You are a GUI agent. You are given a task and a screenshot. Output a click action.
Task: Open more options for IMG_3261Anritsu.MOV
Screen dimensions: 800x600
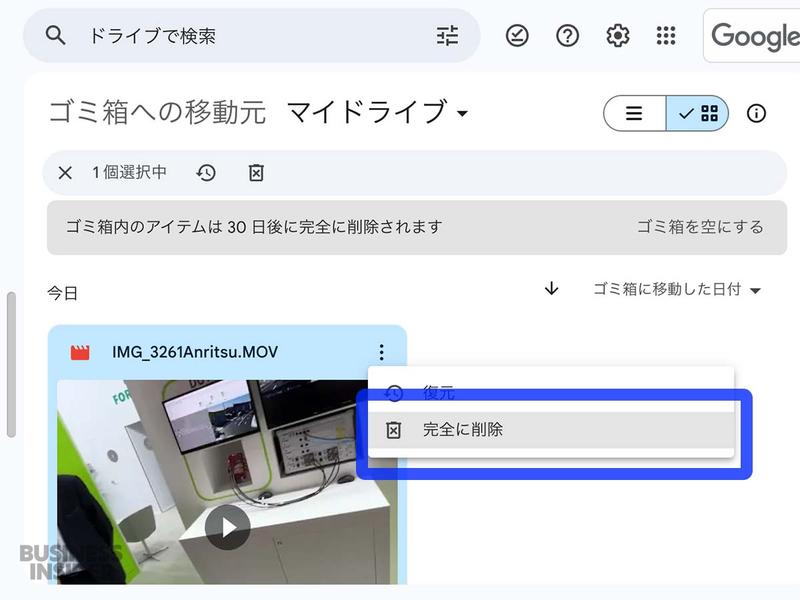coord(380,351)
